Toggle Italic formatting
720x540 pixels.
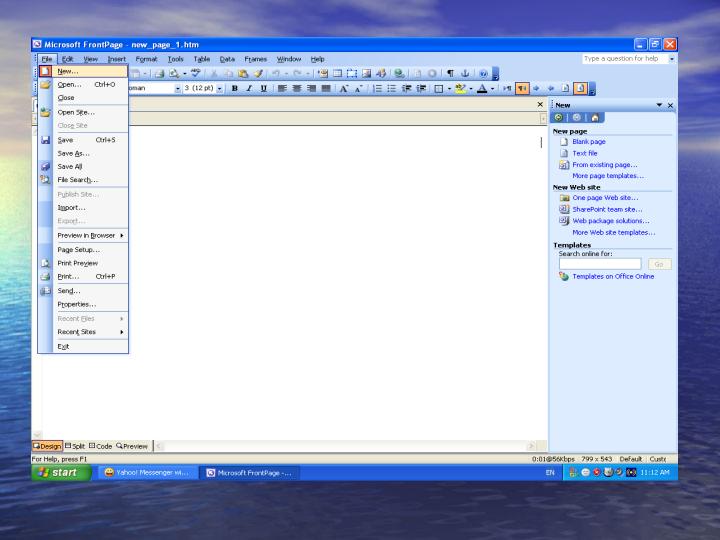click(x=249, y=88)
